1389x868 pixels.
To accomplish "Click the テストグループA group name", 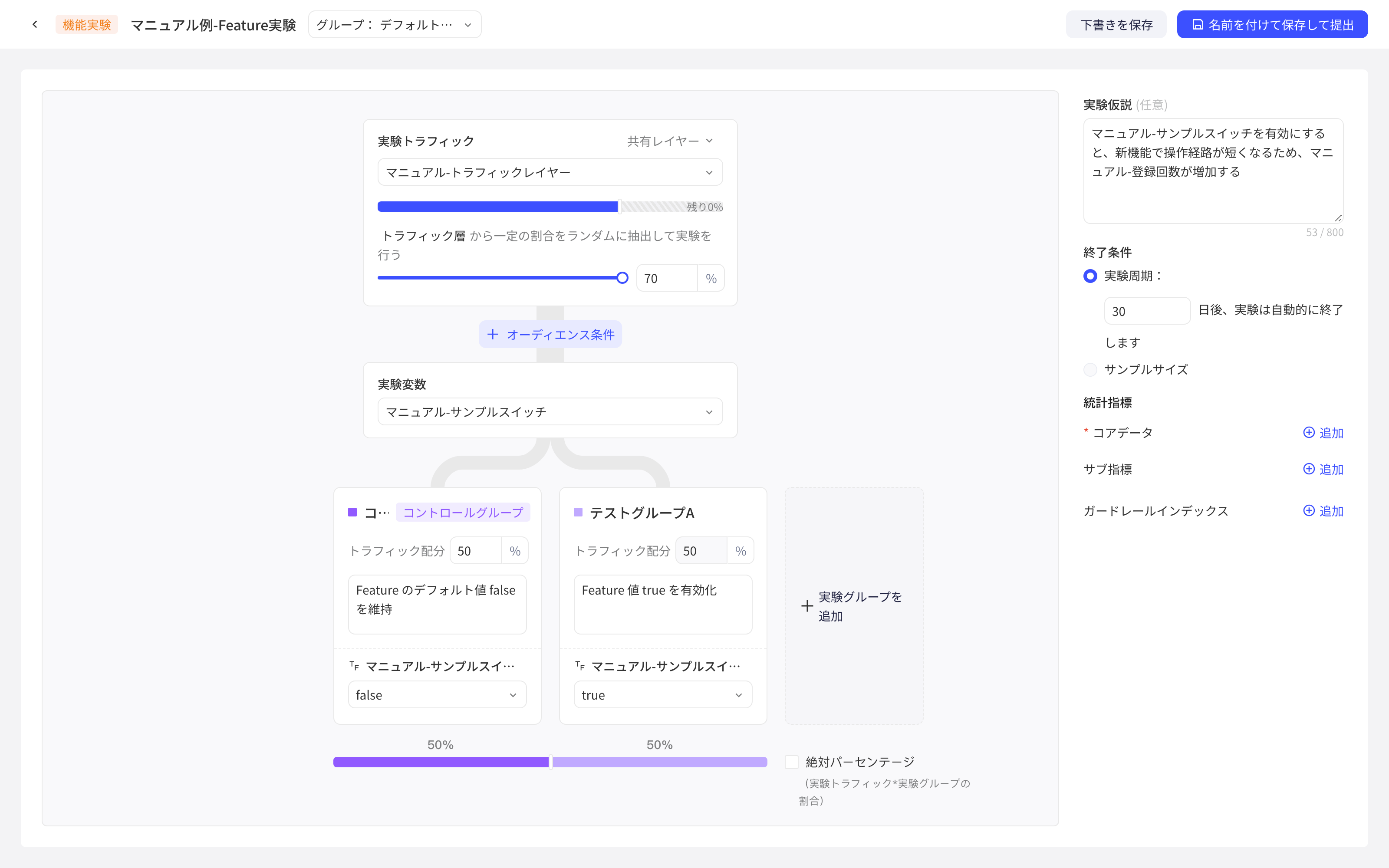I will pyautogui.click(x=642, y=513).
